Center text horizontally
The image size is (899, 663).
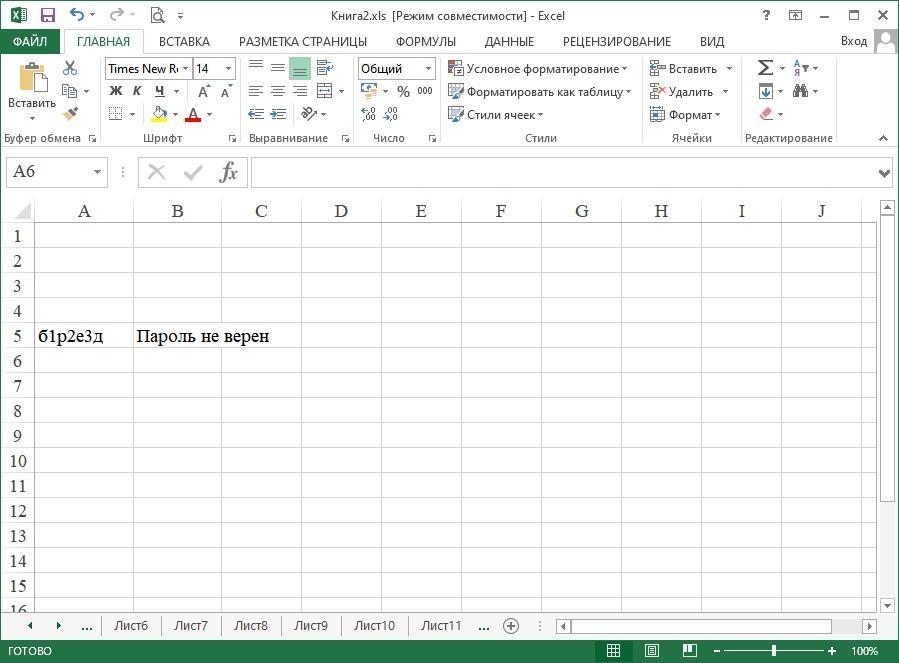click(278, 91)
